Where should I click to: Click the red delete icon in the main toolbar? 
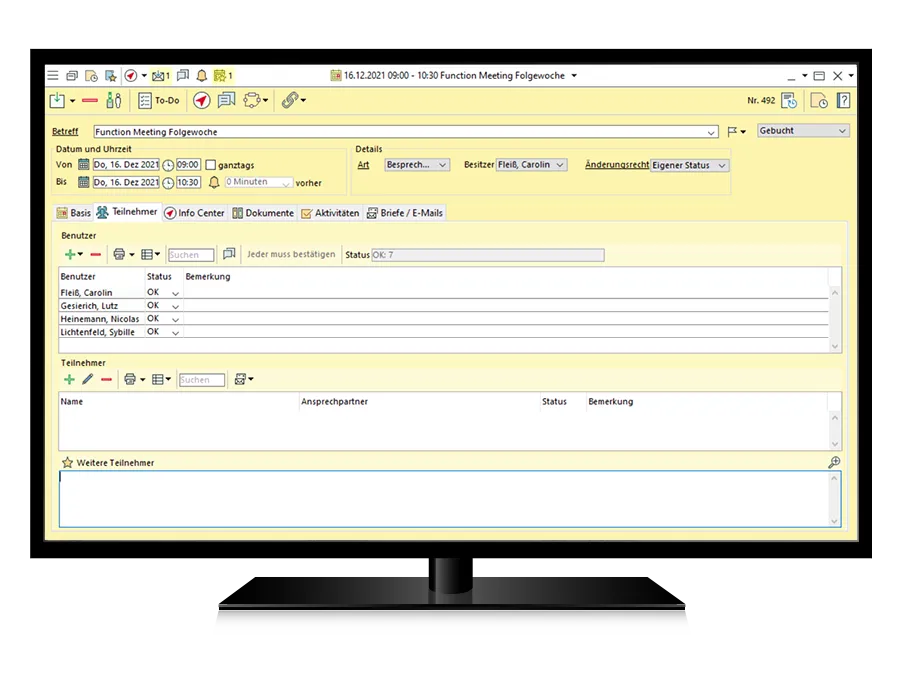89,101
